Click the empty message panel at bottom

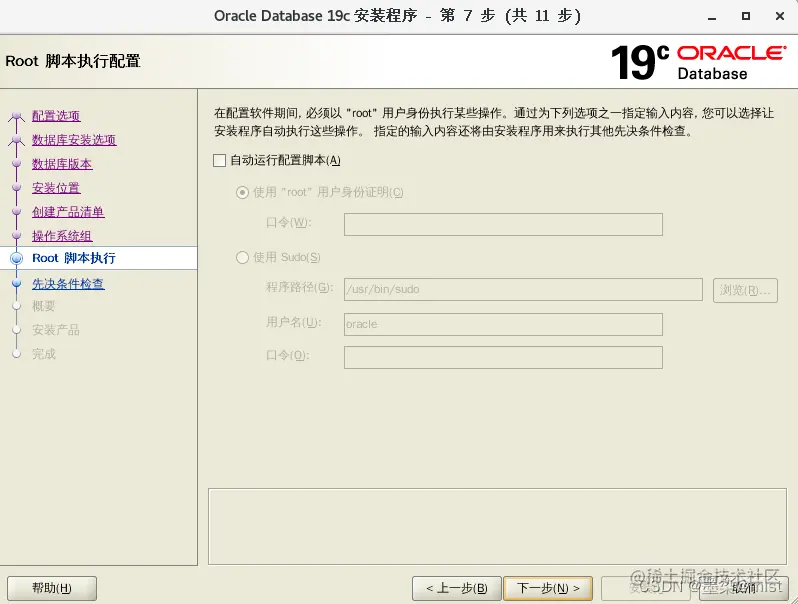497,527
